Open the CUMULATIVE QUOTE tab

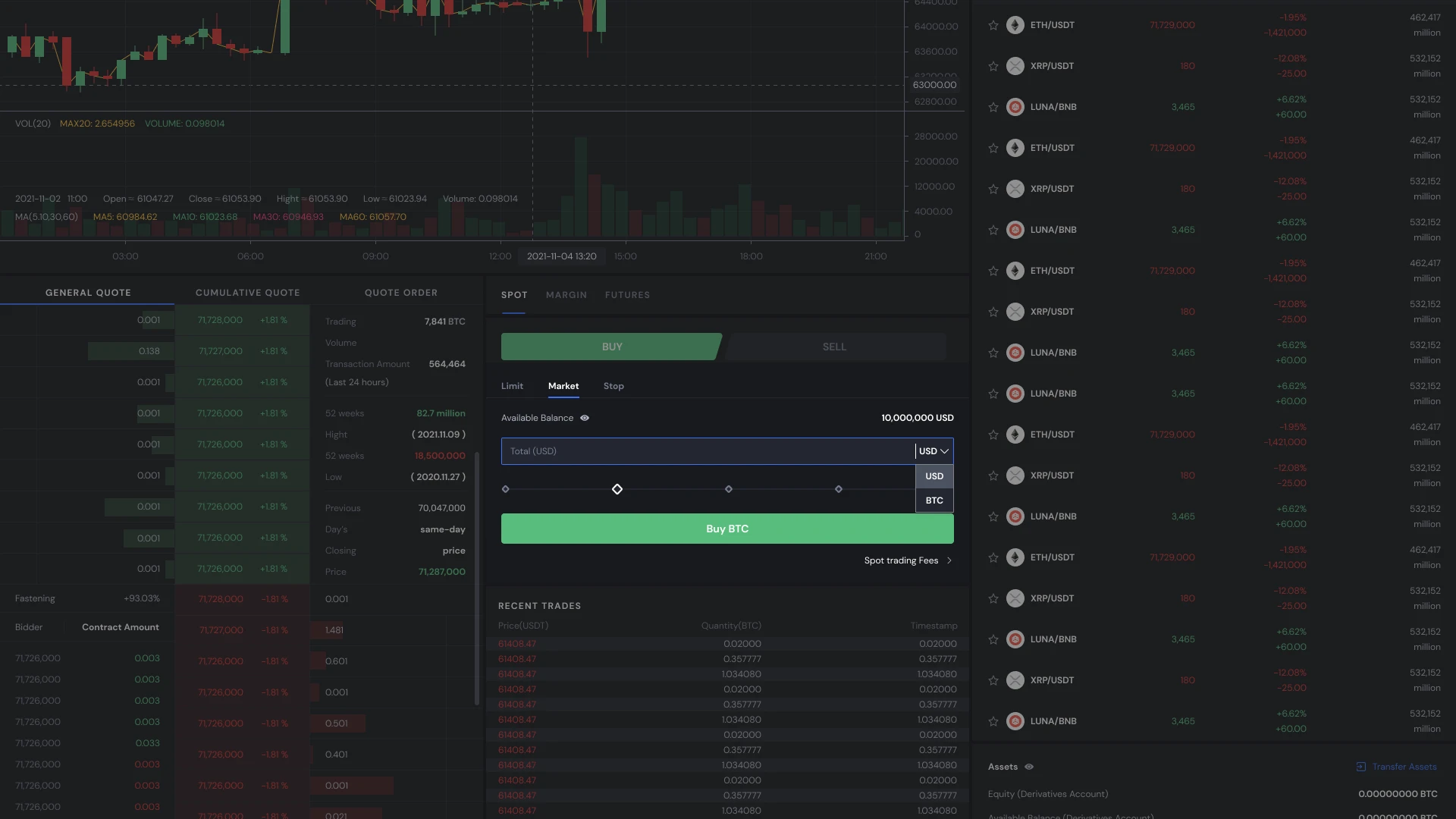[247, 293]
